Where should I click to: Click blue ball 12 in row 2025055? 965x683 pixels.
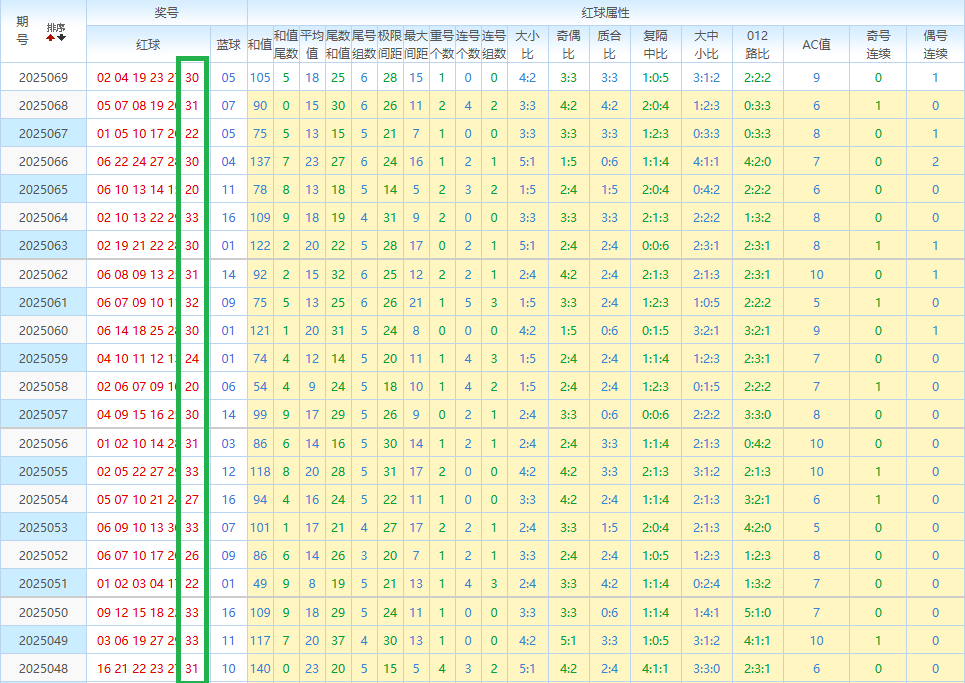click(x=228, y=471)
